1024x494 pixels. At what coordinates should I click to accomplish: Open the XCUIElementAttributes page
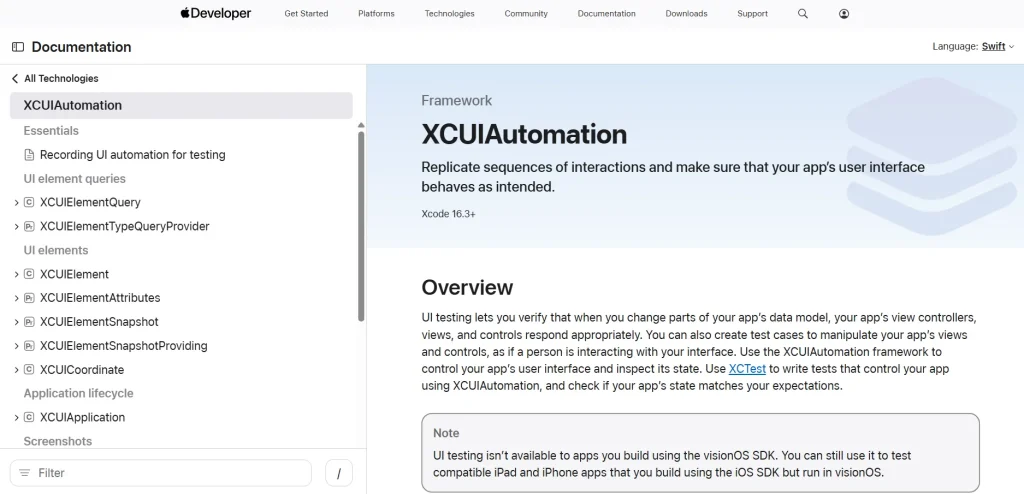100,298
